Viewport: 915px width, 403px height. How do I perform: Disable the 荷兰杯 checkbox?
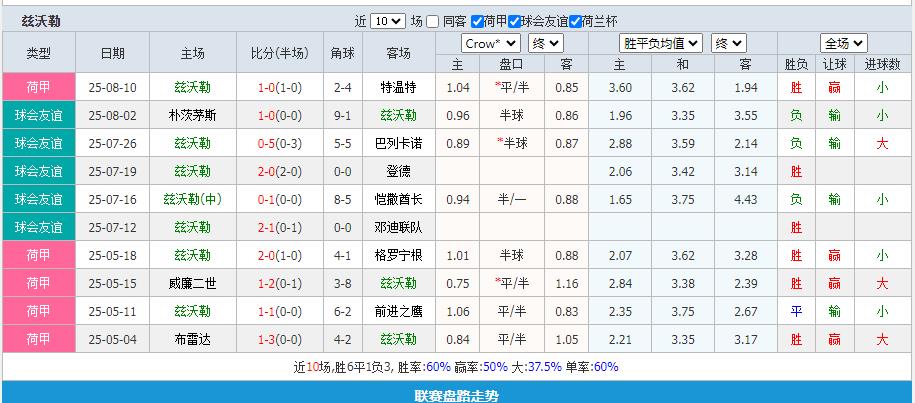point(575,21)
